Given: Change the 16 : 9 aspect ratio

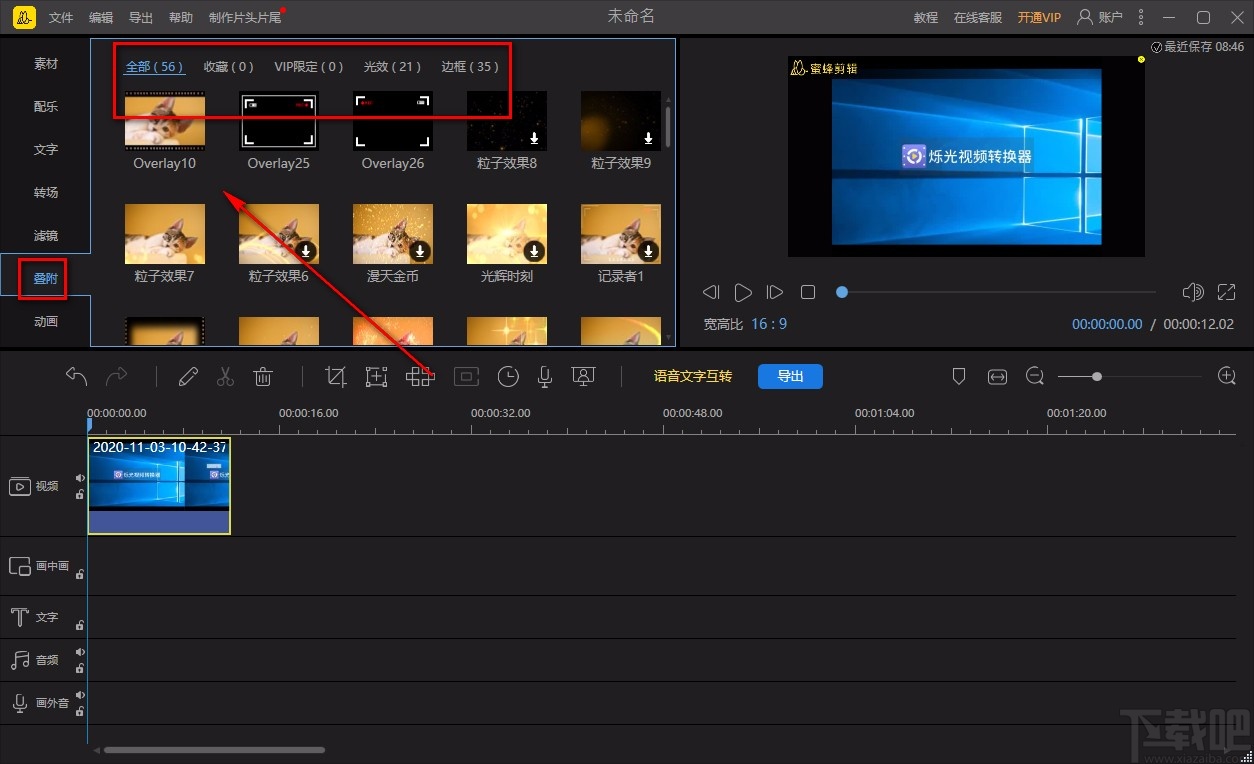Looking at the screenshot, I should coord(769,324).
